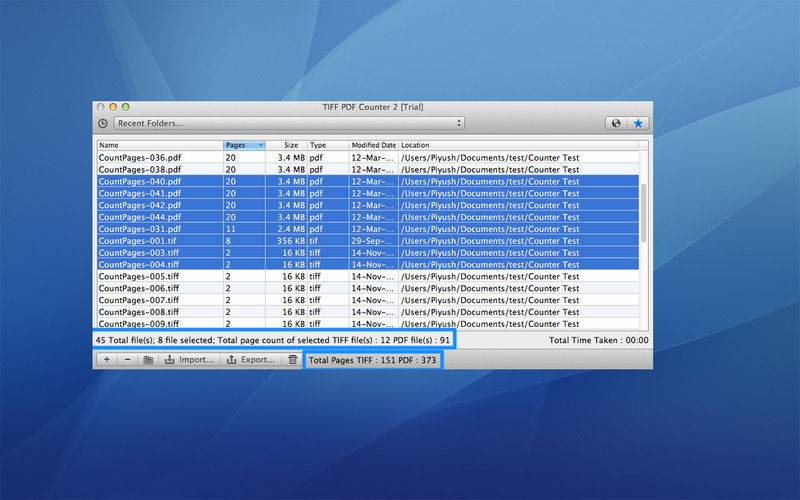800x500 pixels.
Task: Click the 45 Total file(s) status text
Action: 124,340
